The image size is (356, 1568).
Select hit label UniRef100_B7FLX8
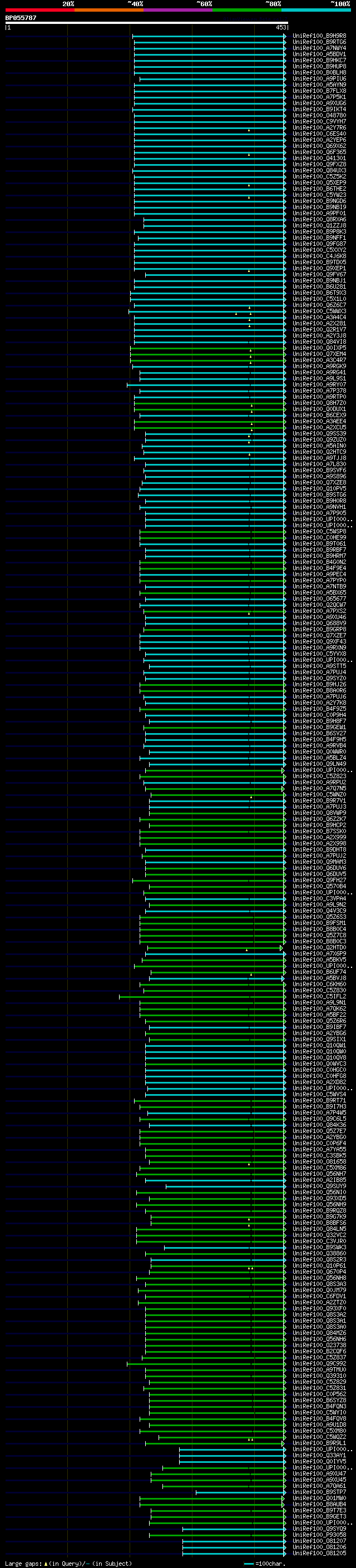tap(319, 91)
